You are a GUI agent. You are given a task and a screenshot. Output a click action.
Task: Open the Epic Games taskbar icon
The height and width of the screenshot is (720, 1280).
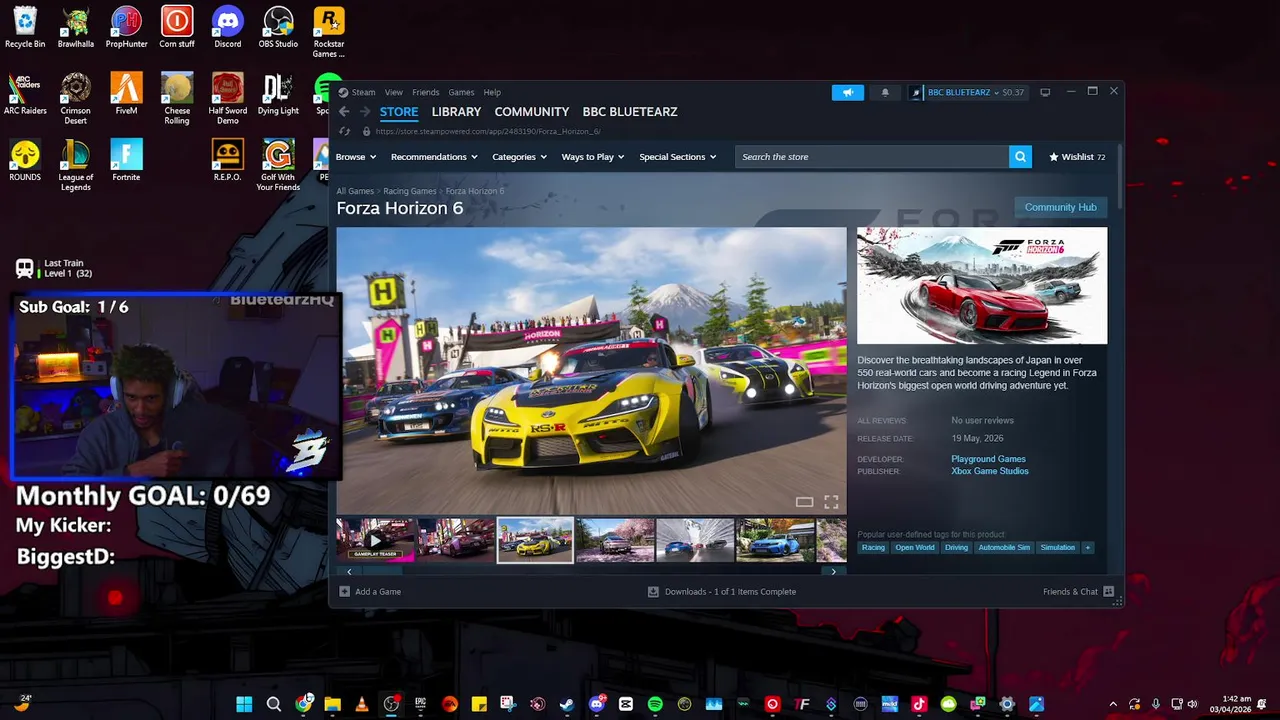click(x=420, y=704)
